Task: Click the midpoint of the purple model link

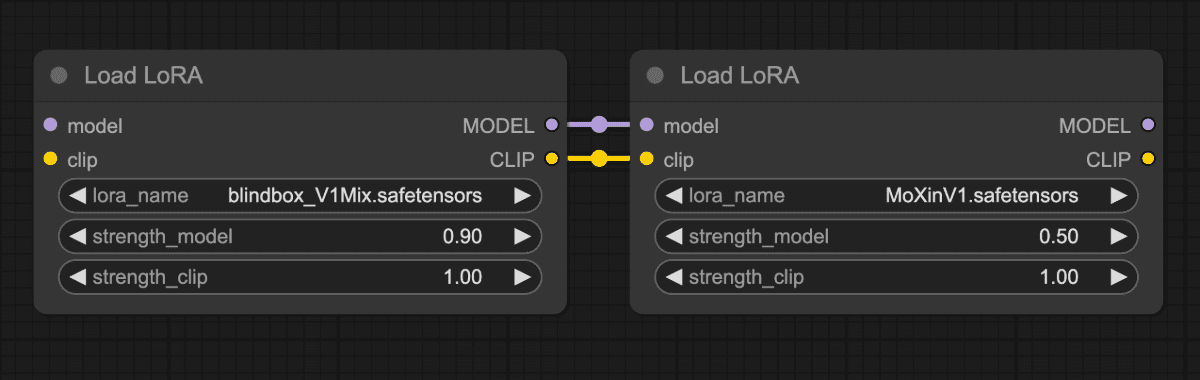Action: [599, 125]
